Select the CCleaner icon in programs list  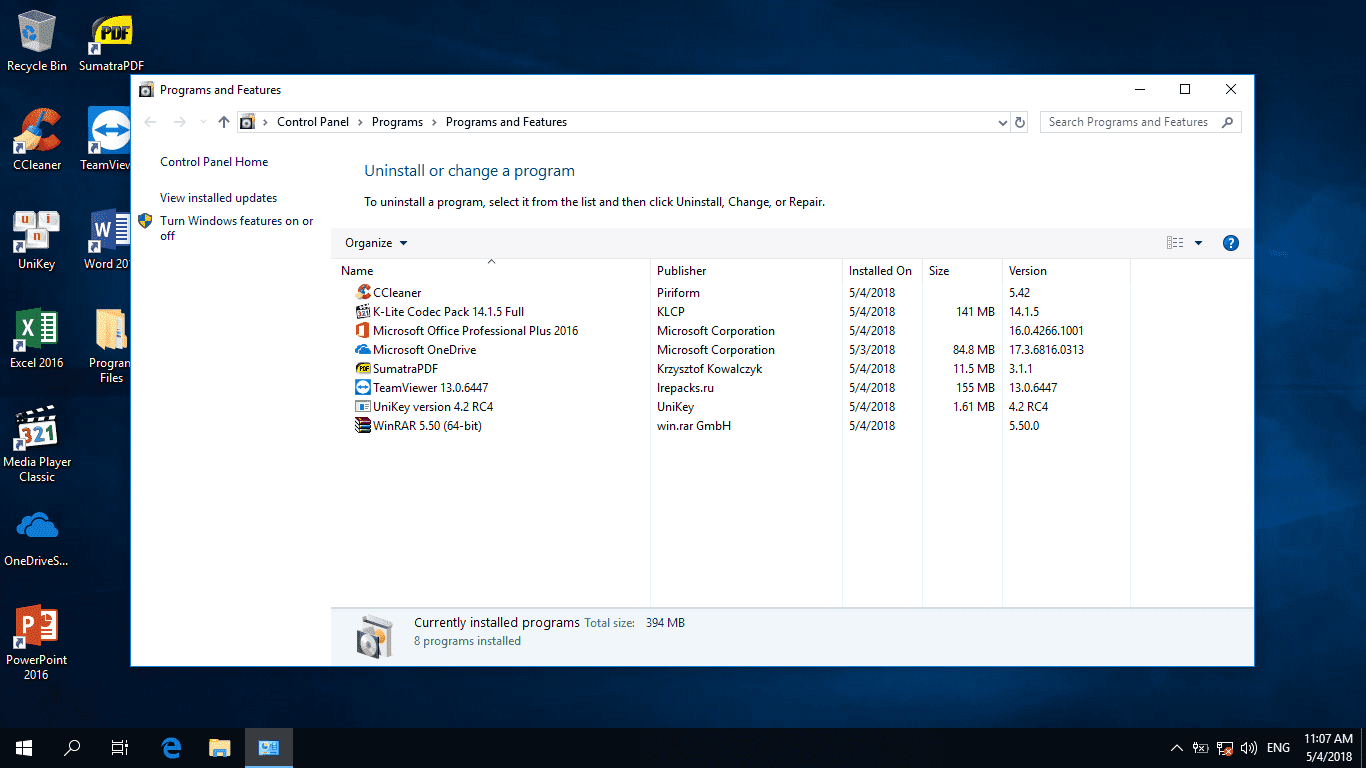click(x=363, y=293)
